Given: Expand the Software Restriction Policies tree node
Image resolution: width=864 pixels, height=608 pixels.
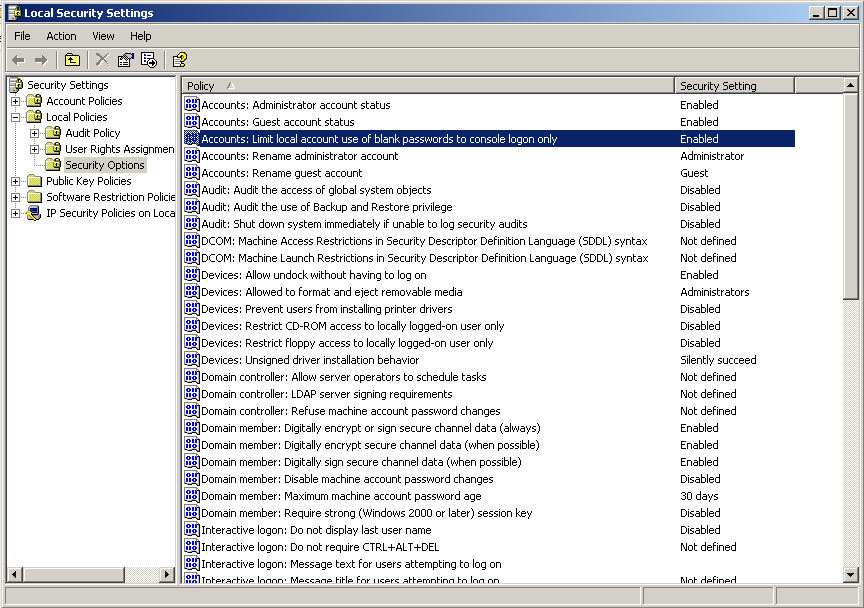Looking at the screenshot, I should (x=16, y=197).
